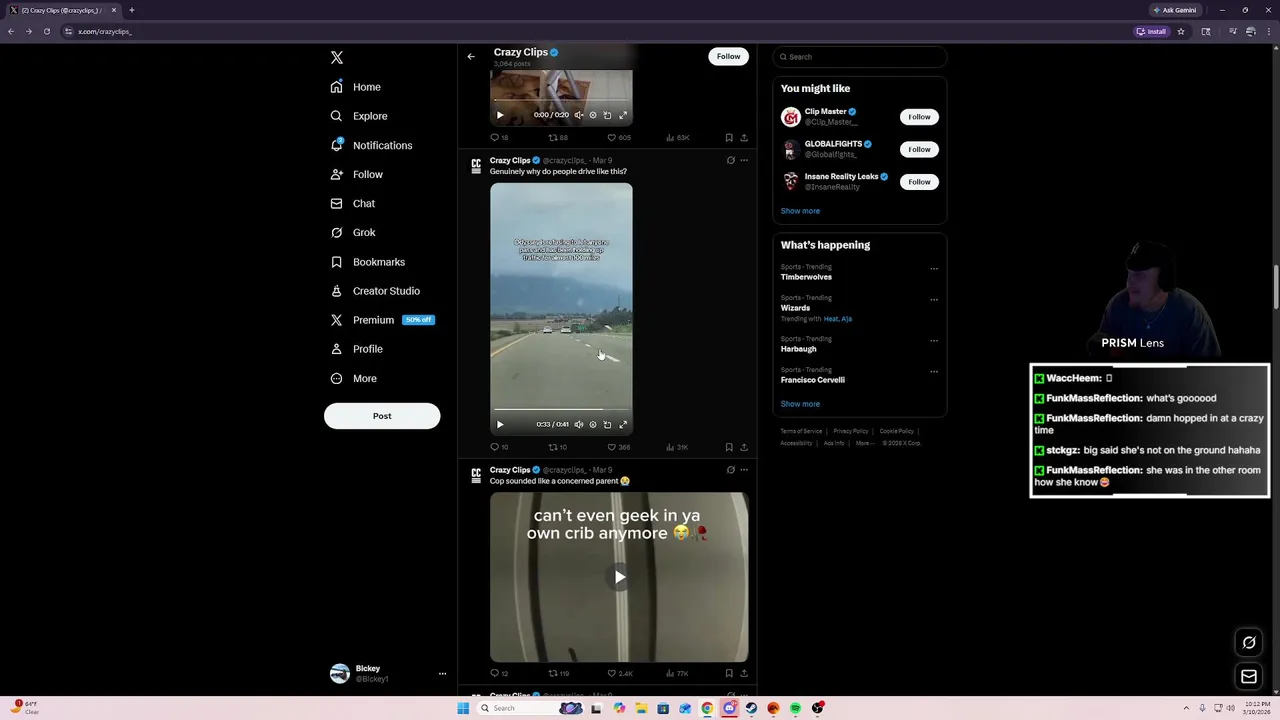Open Notifications in the sidebar
The image size is (1280, 720).
tap(372, 145)
